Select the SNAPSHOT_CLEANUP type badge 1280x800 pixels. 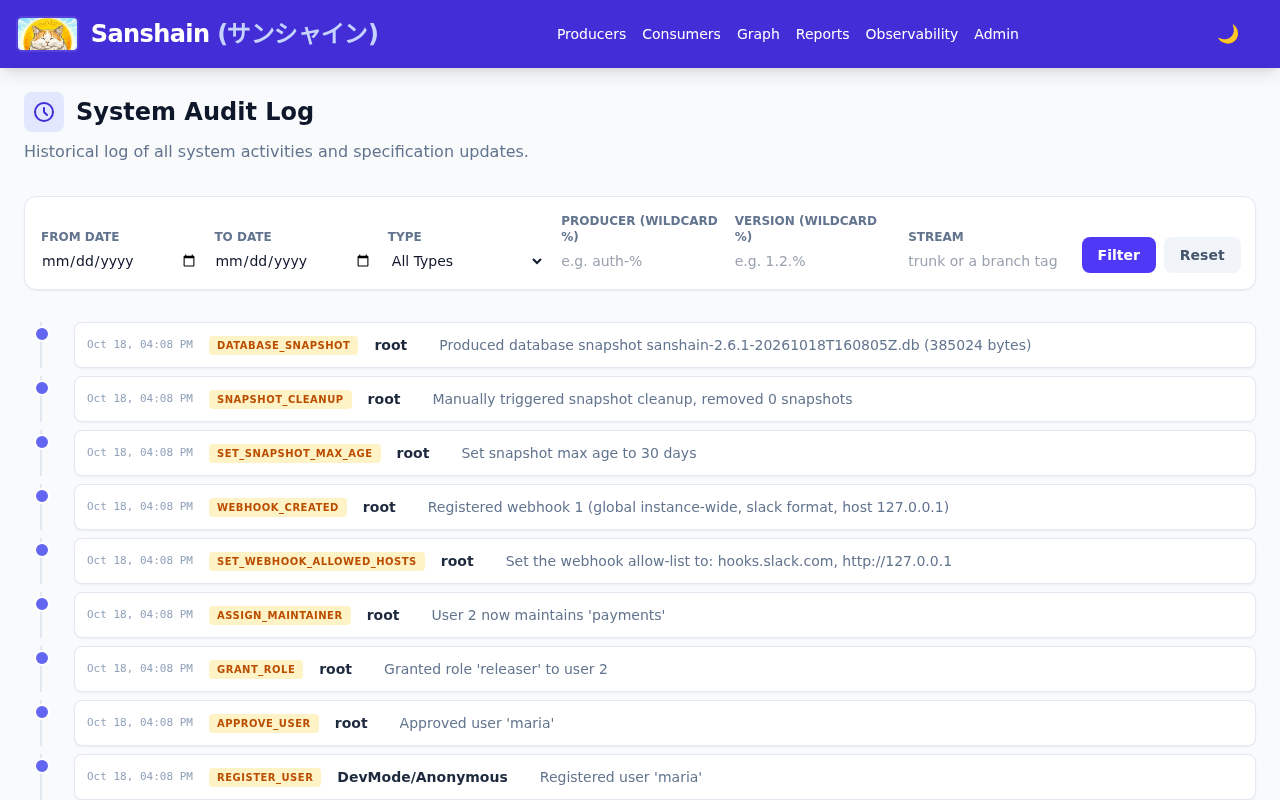click(280, 399)
